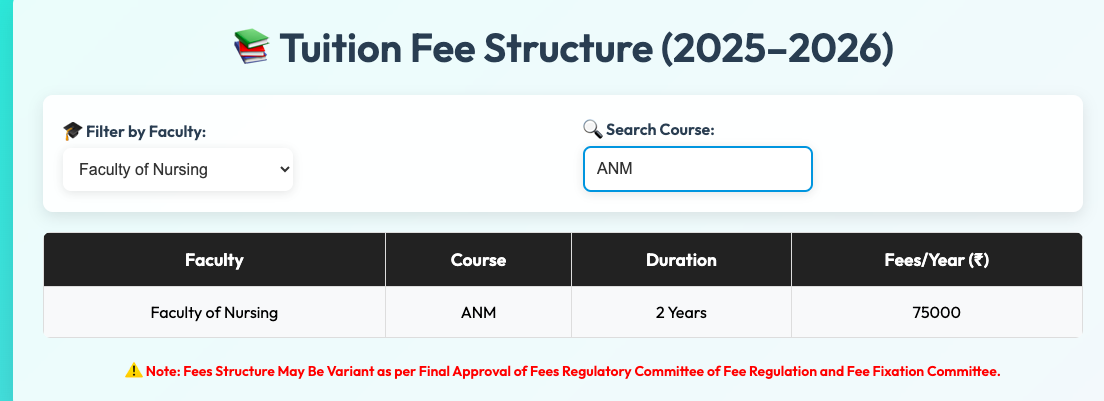Click the Course column header
Screen dimensions: 1104x401
[x=478, y=260]
